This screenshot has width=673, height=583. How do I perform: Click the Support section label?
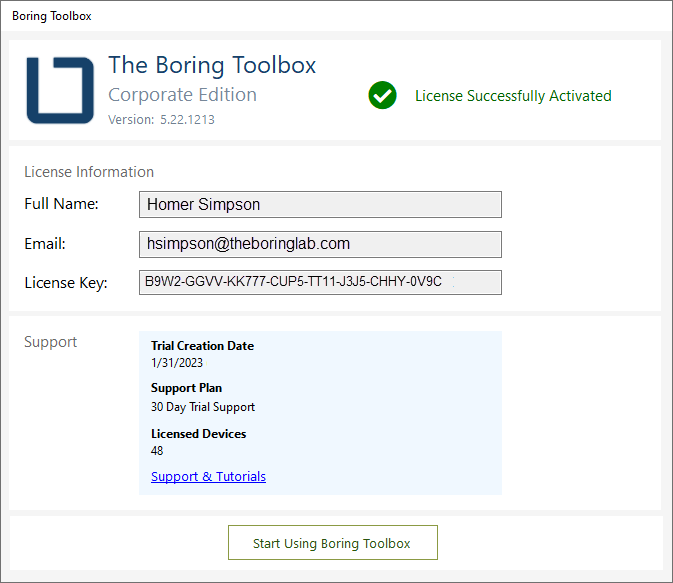click(51, 342)
